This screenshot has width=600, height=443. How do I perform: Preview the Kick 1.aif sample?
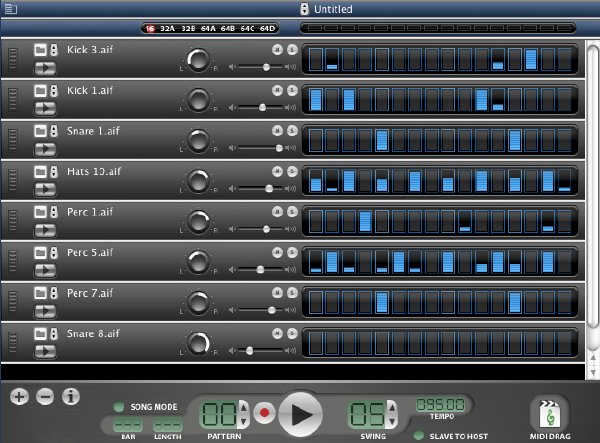click(x=45, y=109)
